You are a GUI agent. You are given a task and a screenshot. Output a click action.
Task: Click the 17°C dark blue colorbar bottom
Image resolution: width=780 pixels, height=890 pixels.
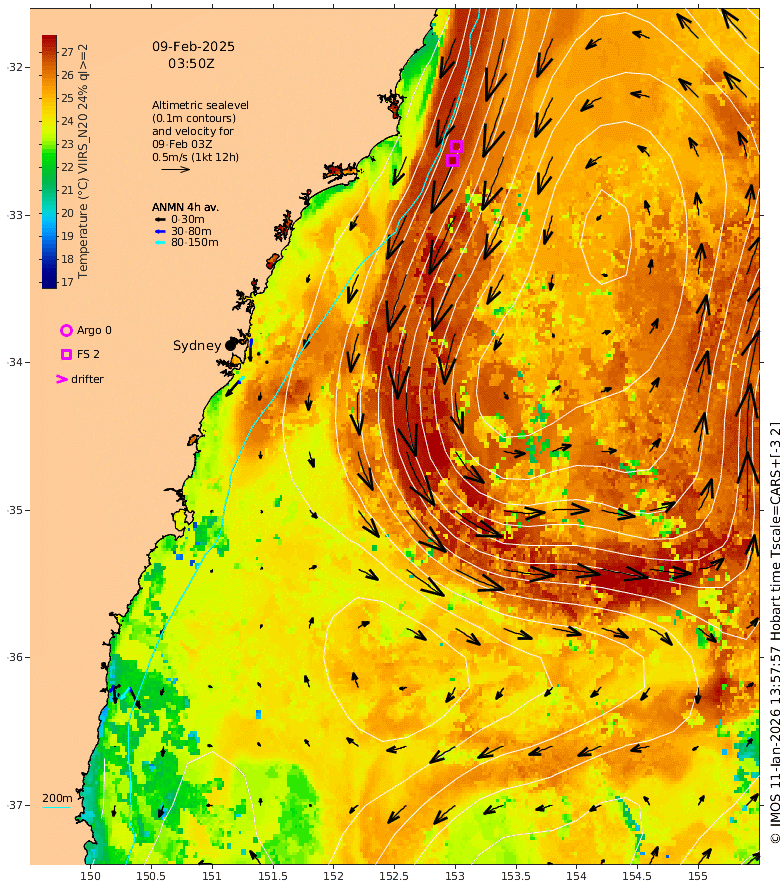[x=49, y=282]
